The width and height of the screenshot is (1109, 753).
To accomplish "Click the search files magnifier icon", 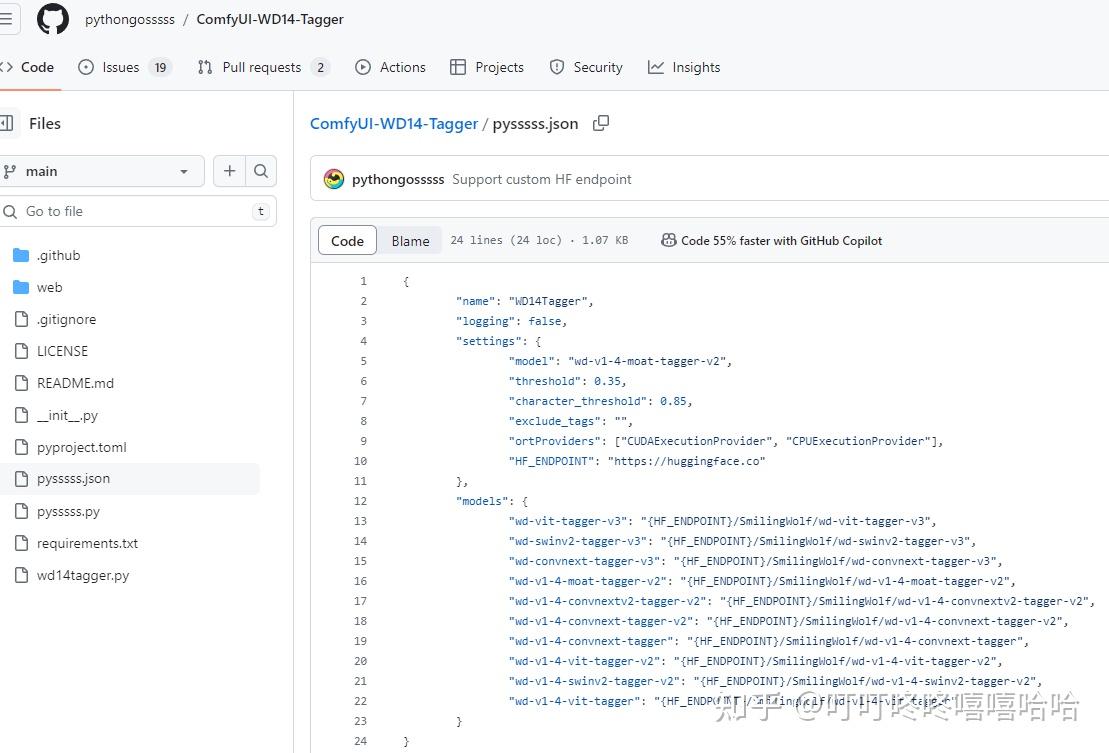I will click(260, 171).
